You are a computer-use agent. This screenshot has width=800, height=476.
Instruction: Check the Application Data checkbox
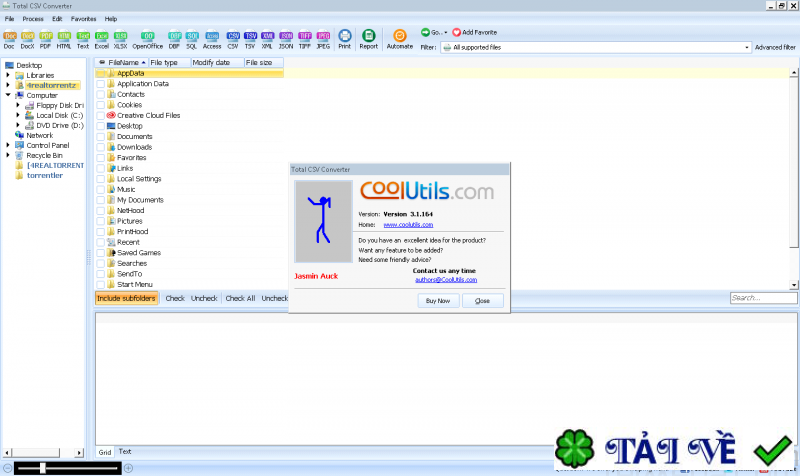(101, 84)
